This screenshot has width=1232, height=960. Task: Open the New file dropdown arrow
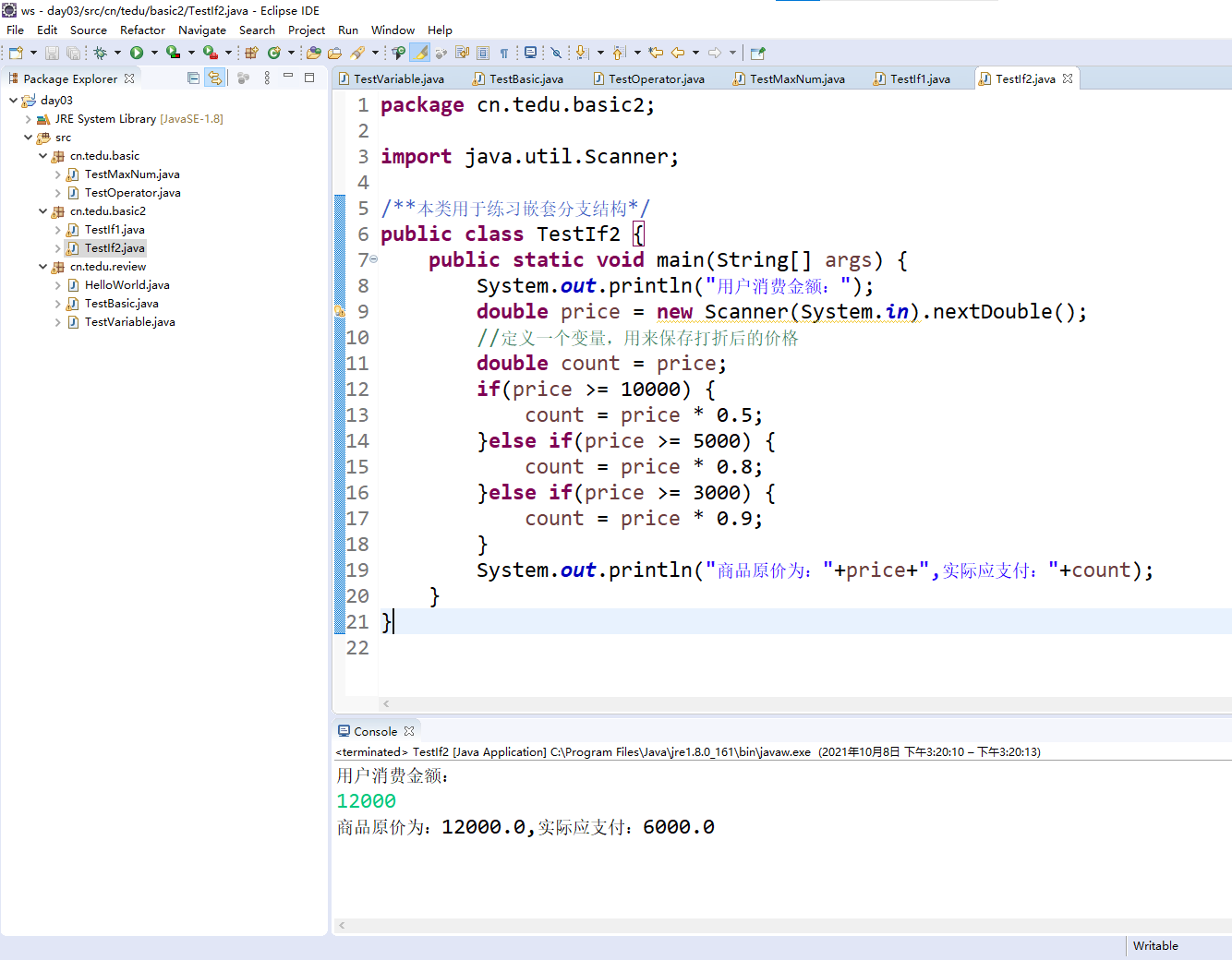pos(33,53)
